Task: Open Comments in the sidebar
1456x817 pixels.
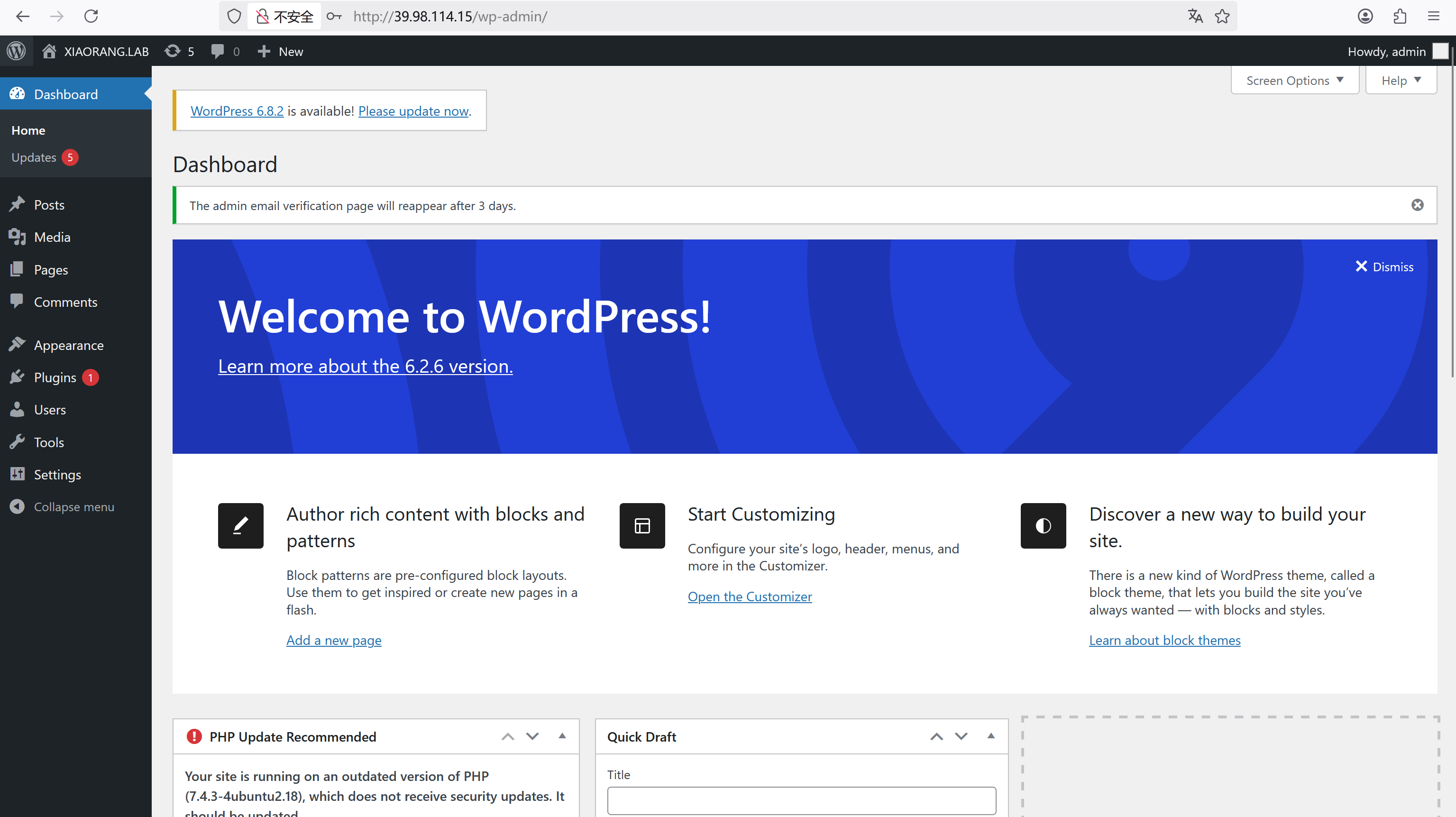Action: (x=76, y=302)
